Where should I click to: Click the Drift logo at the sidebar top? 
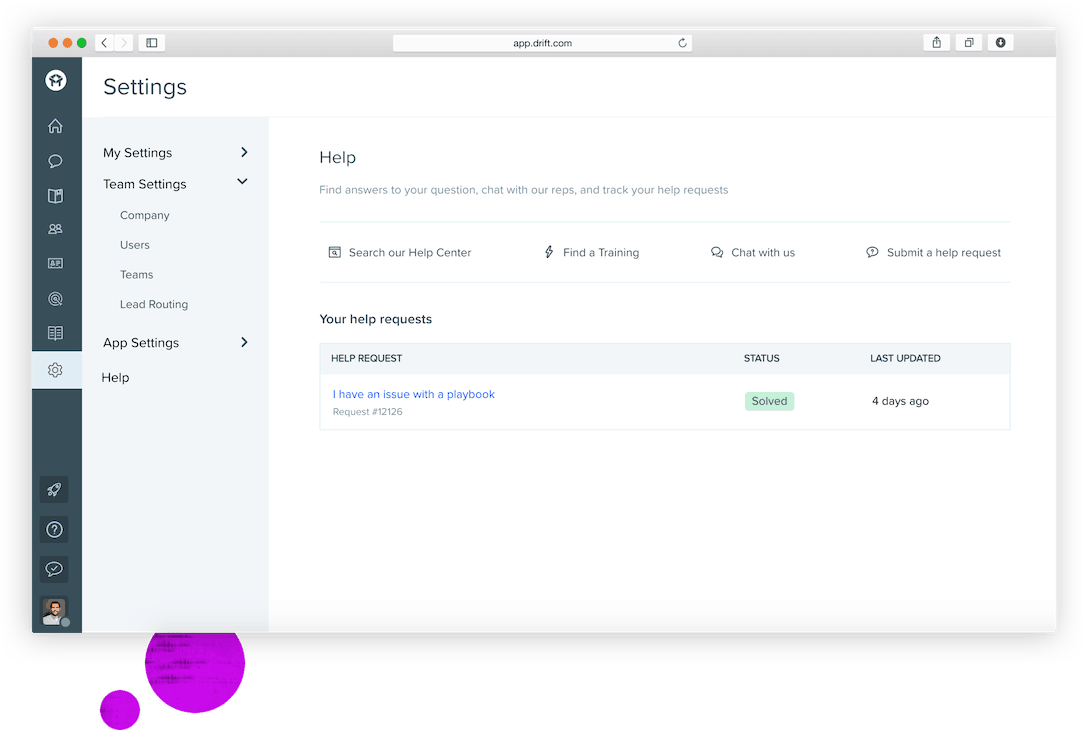[55, 81]
